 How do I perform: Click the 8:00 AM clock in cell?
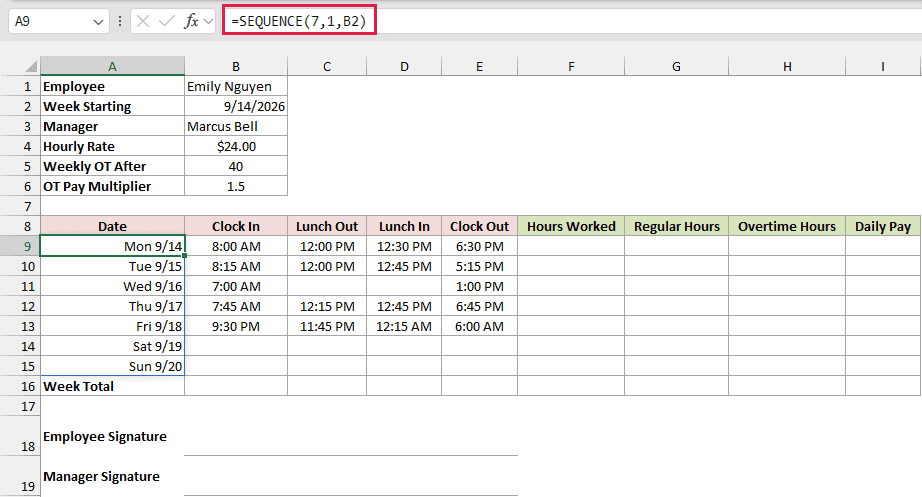tap(236, 246)
